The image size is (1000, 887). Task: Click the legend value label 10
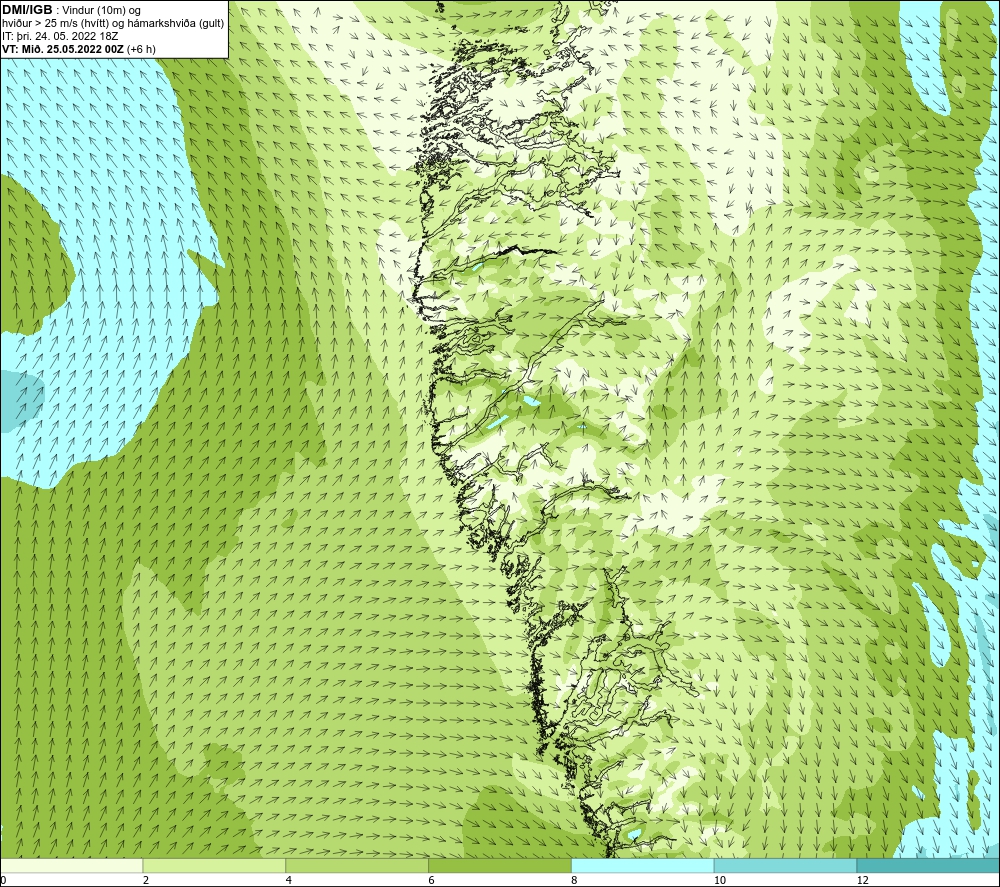(x=719, y=880)
